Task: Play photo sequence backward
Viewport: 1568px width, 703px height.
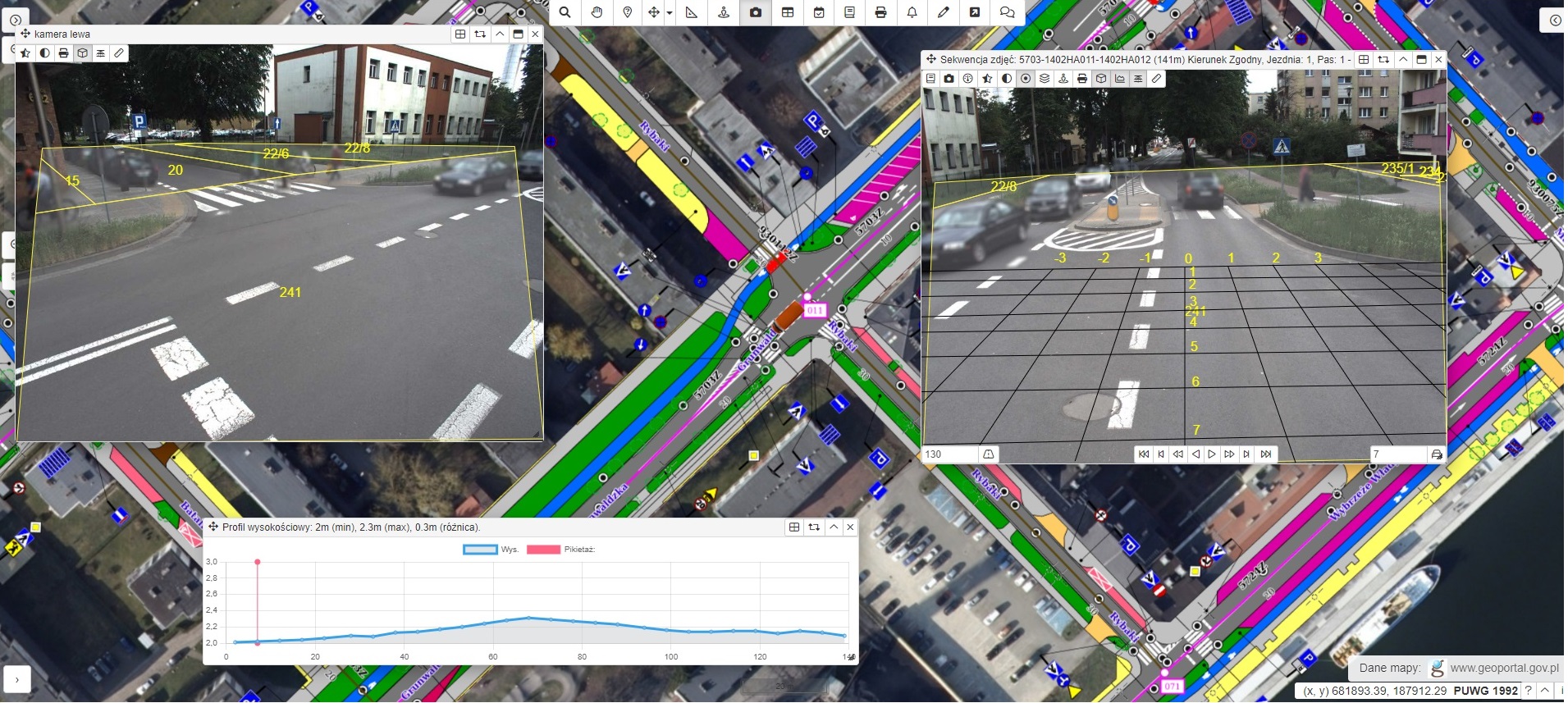Action: point(1195,454)
